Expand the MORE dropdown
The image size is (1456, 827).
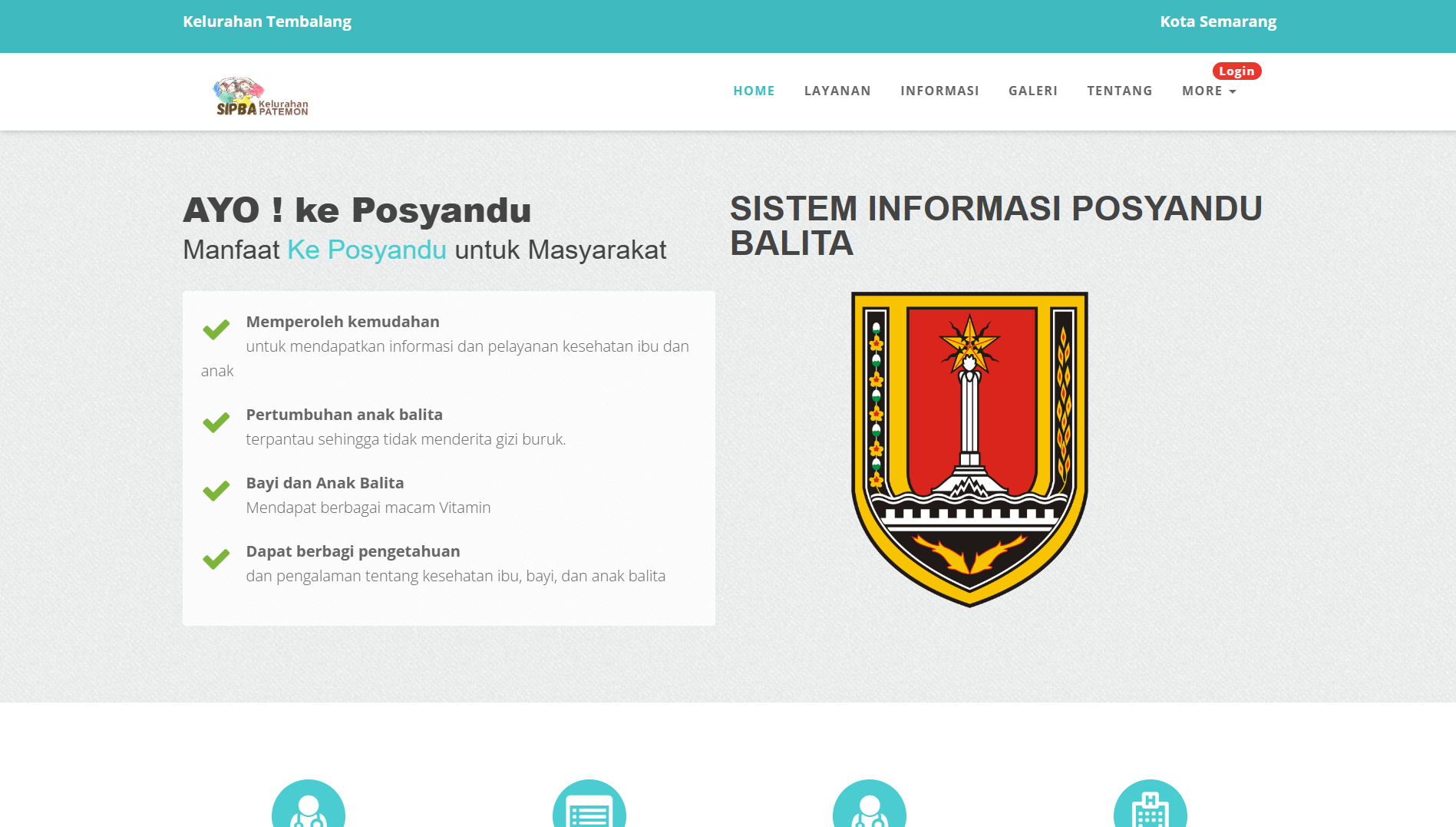1209,91
